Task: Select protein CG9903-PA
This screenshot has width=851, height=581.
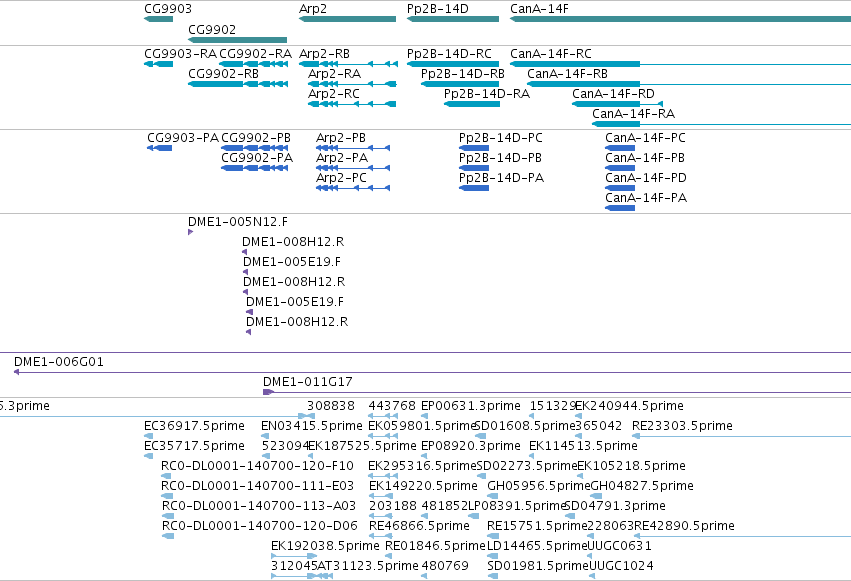Action: click(x=160, y=148)
